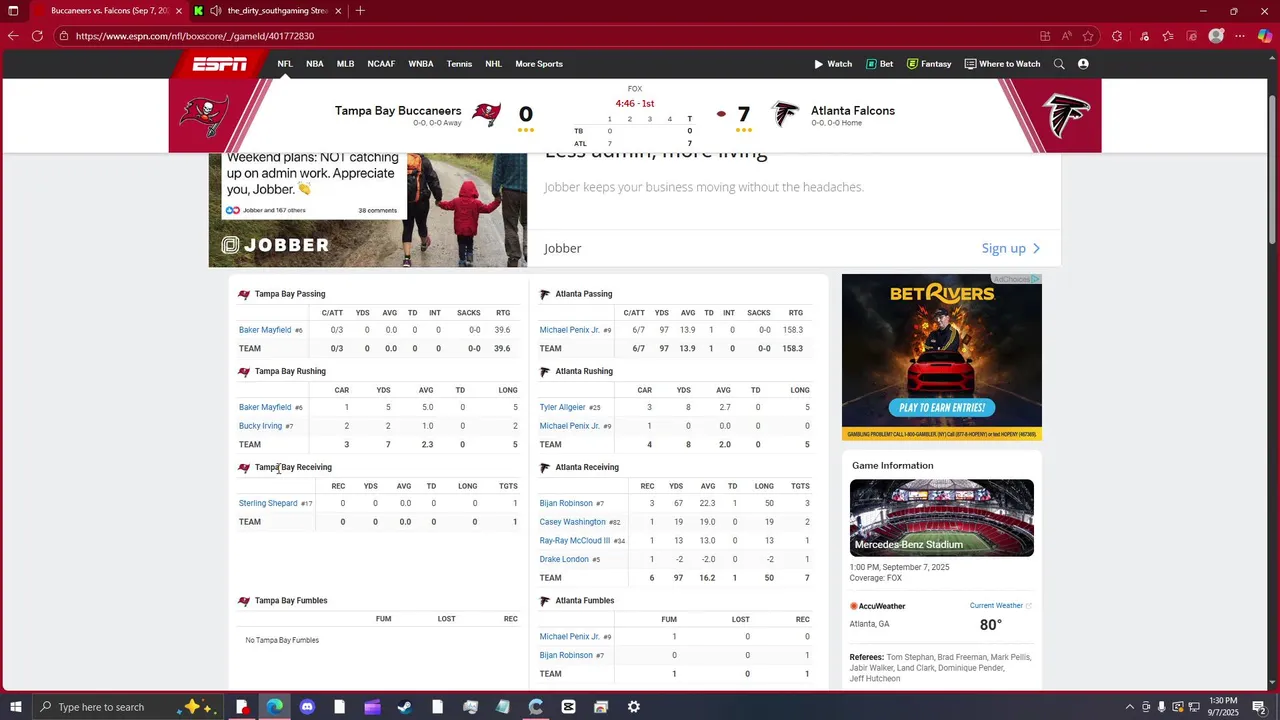The width and height of the screenshot is (1280, 720).
Task: Open Steam from the taskbar
Action: coord(405,707)
